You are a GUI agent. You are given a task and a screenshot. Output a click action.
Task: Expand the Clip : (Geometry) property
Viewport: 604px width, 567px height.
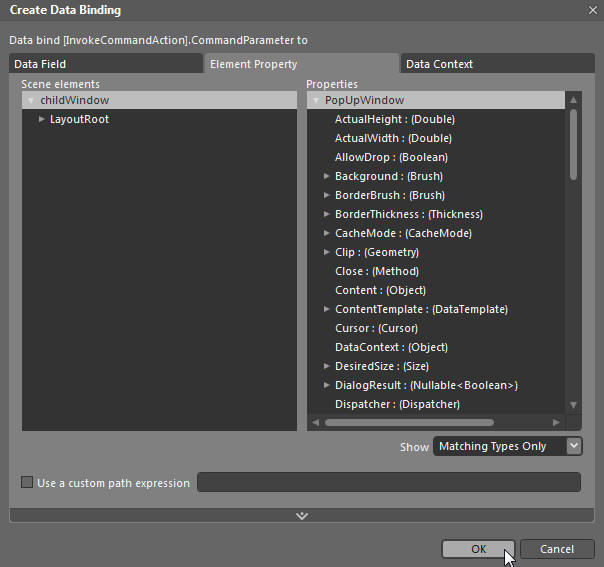326,252
